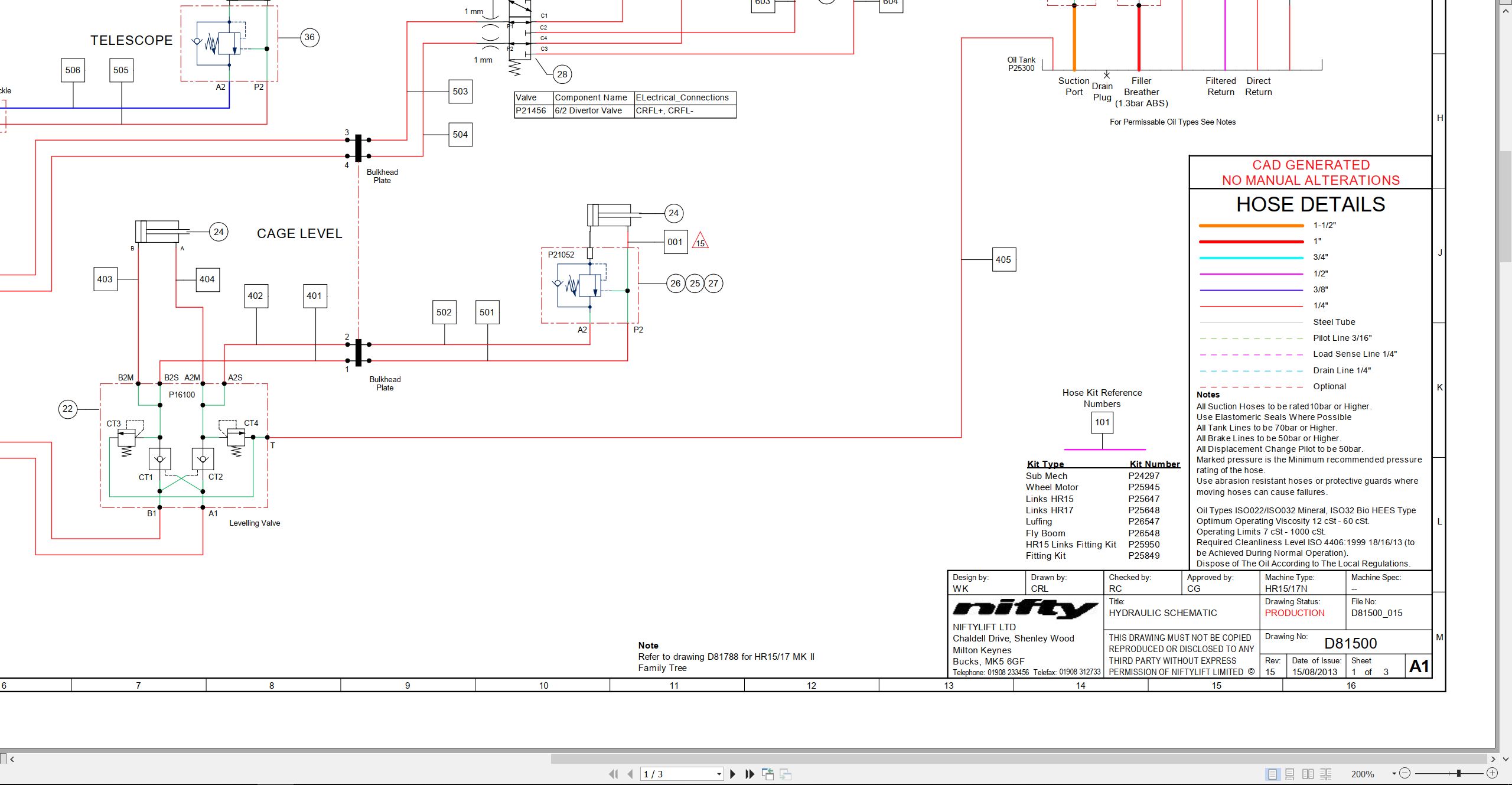Enable facing pages view mode
Image resolution: width=1512 pixels, height=785 pixels.
[x=1308, y=774]
